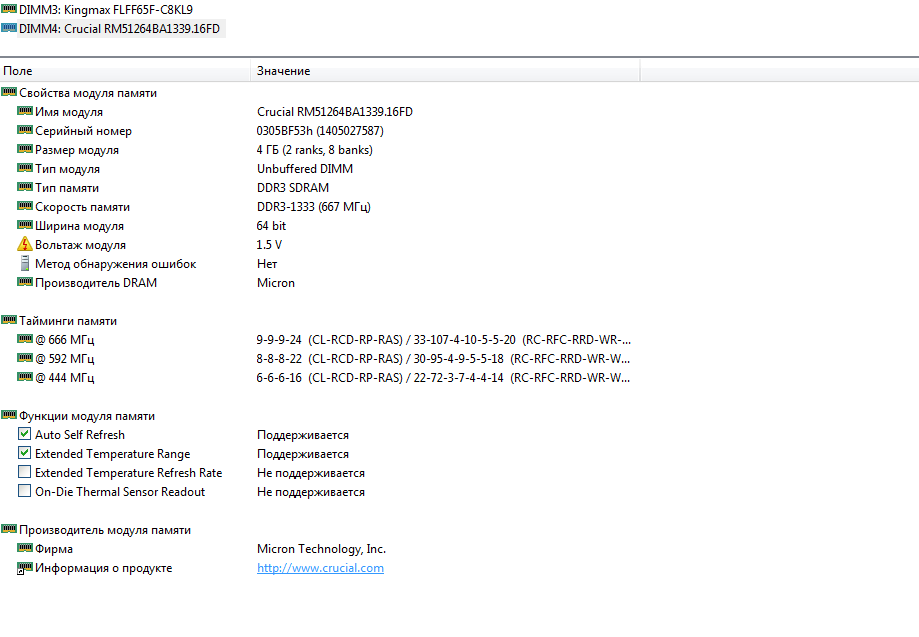Select the Unbuffered DIMM value
This screenshot has width=919, height=637.
tap(305, 169)
